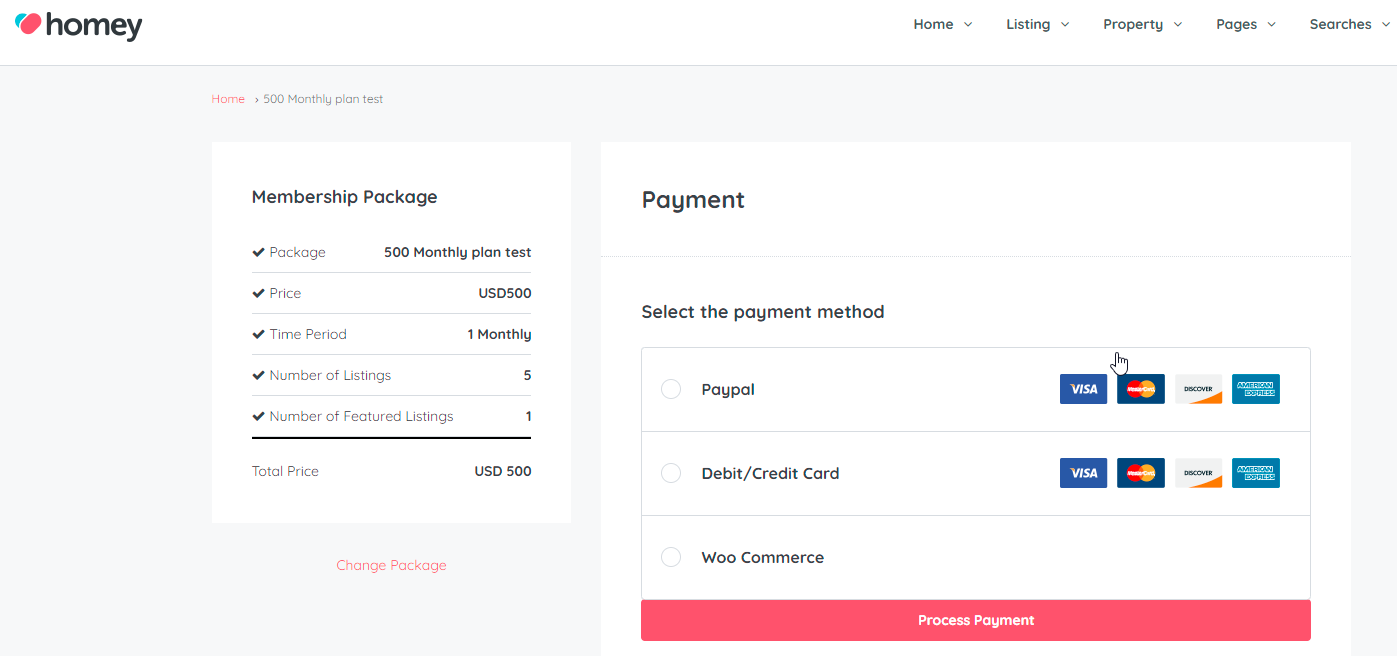1397x656 pixels.
Task: Click the 'USD 500' total price value
Action: click(503, 471)
